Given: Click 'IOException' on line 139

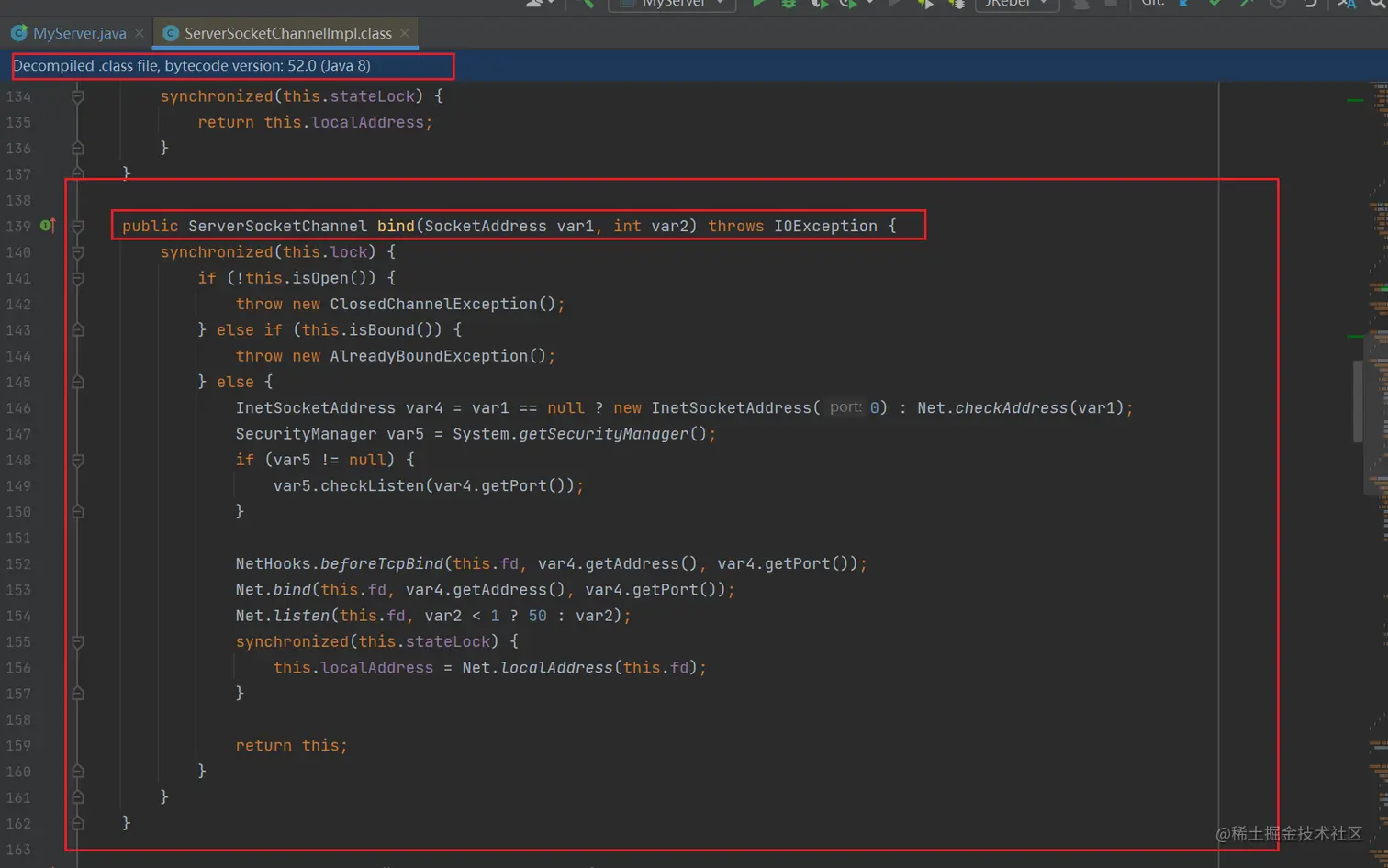Looking at the screenshot, I should click(x=825, y=226).
